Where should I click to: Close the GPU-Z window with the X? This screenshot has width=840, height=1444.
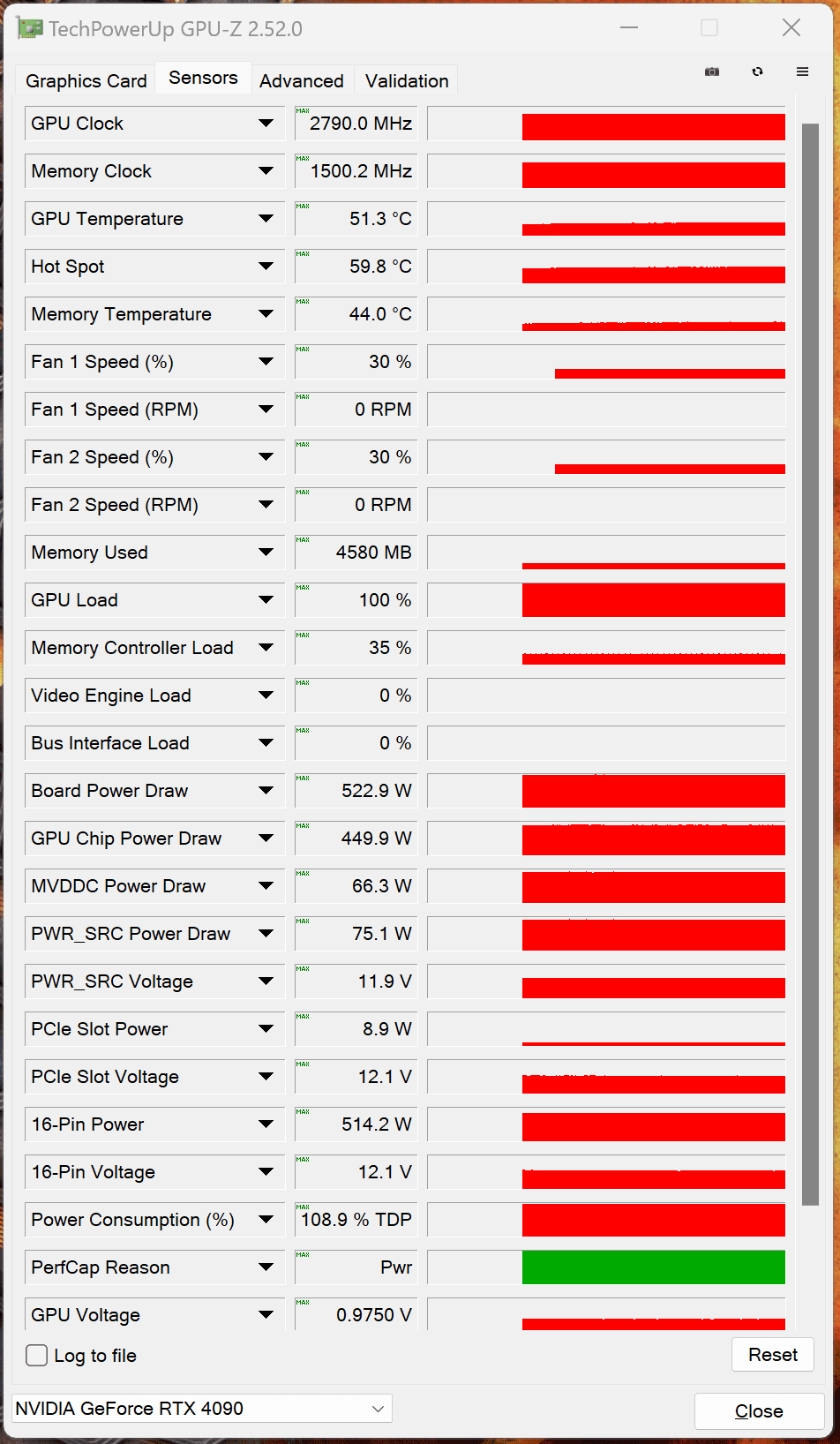pyautogui.click(x=791, y=28)
